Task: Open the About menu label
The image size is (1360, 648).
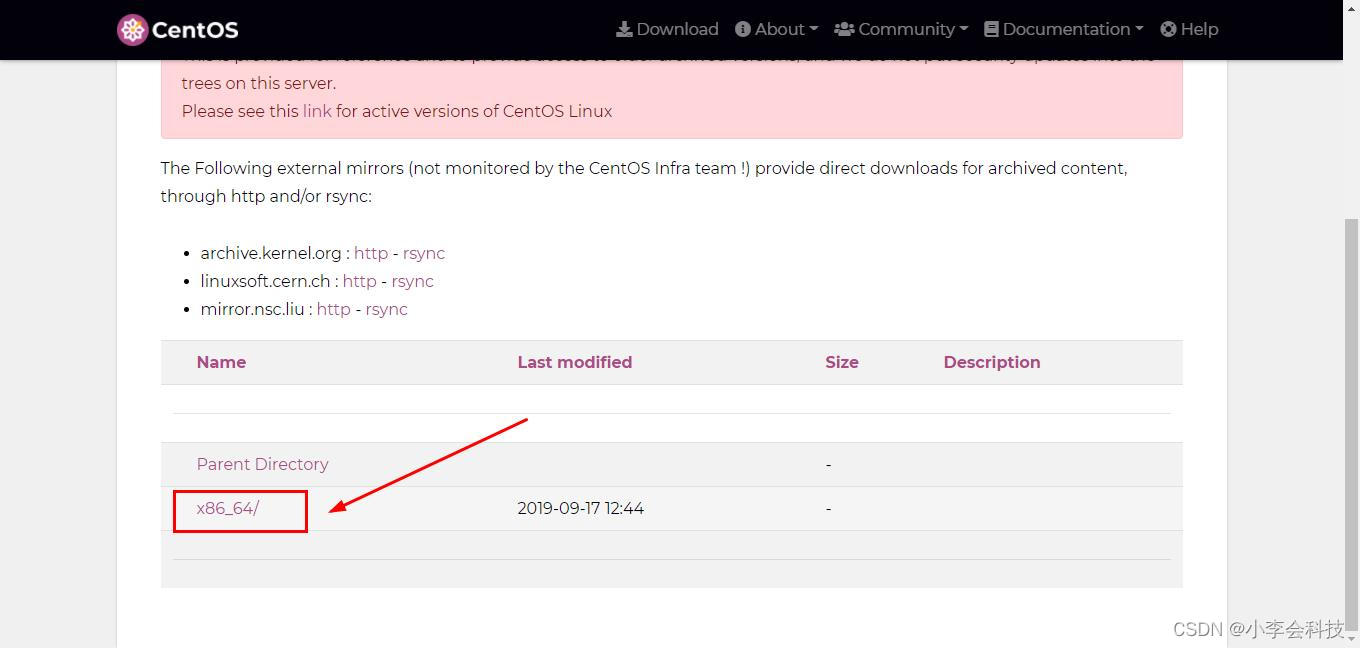Action: coord(780,29)
